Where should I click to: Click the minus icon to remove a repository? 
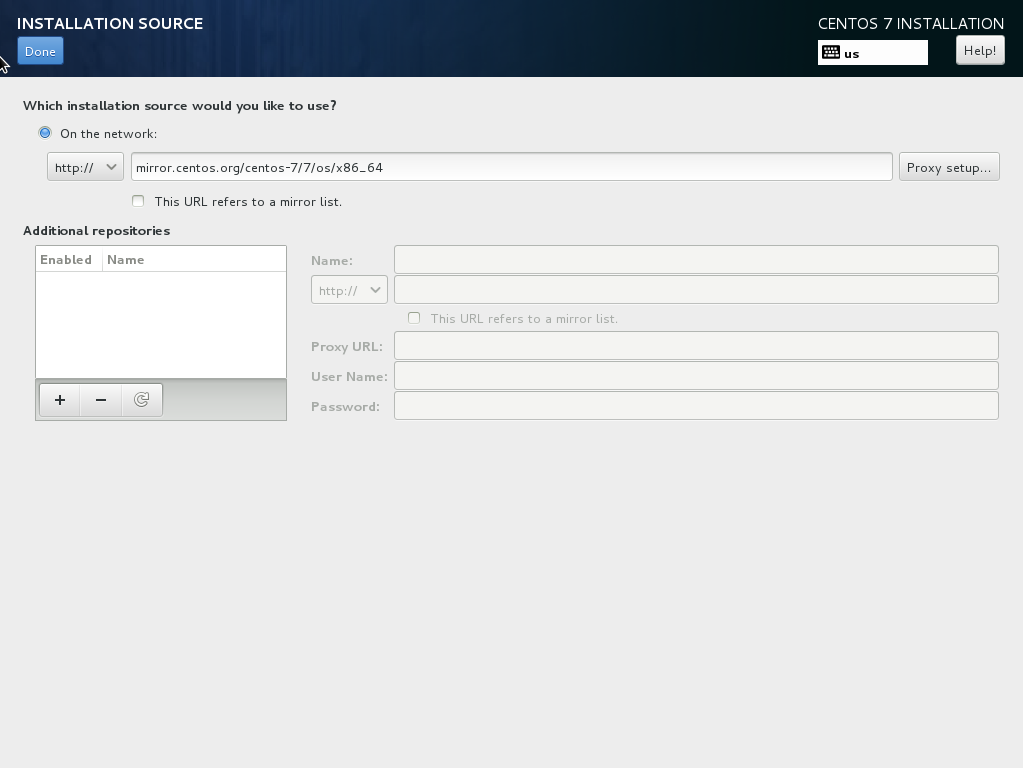[101, 400]
